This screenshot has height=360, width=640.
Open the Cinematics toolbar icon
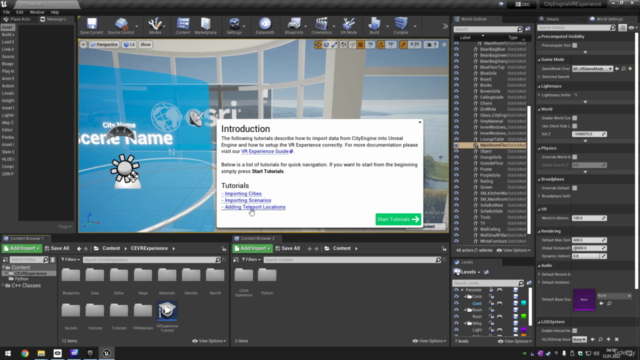click(321, 26)
